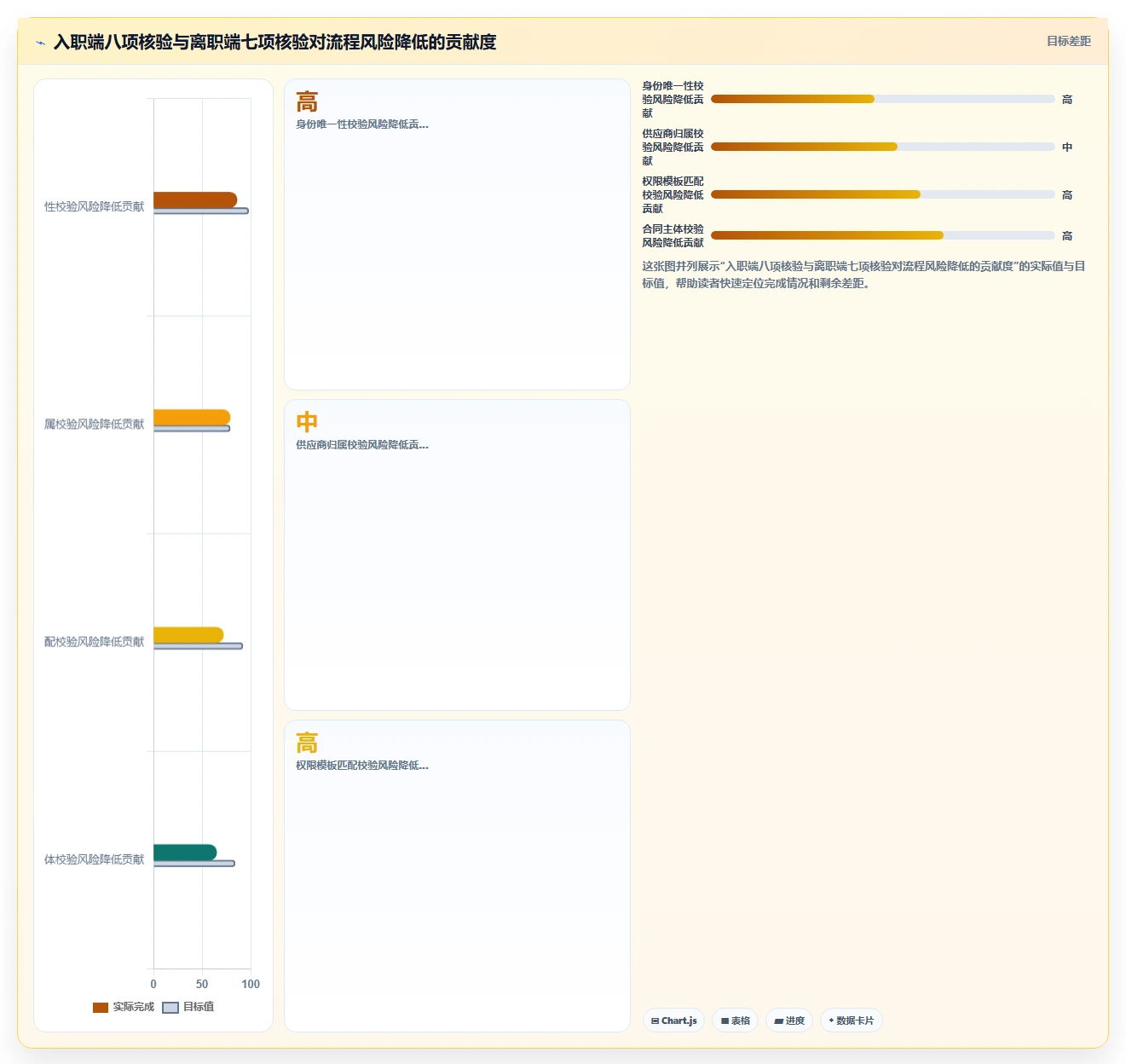The width and height of the screenshot is (1126, 1064).
Task: Click the 供应商归属校验 progress bar
Action: pyautogui.click(x=882, y=147)
